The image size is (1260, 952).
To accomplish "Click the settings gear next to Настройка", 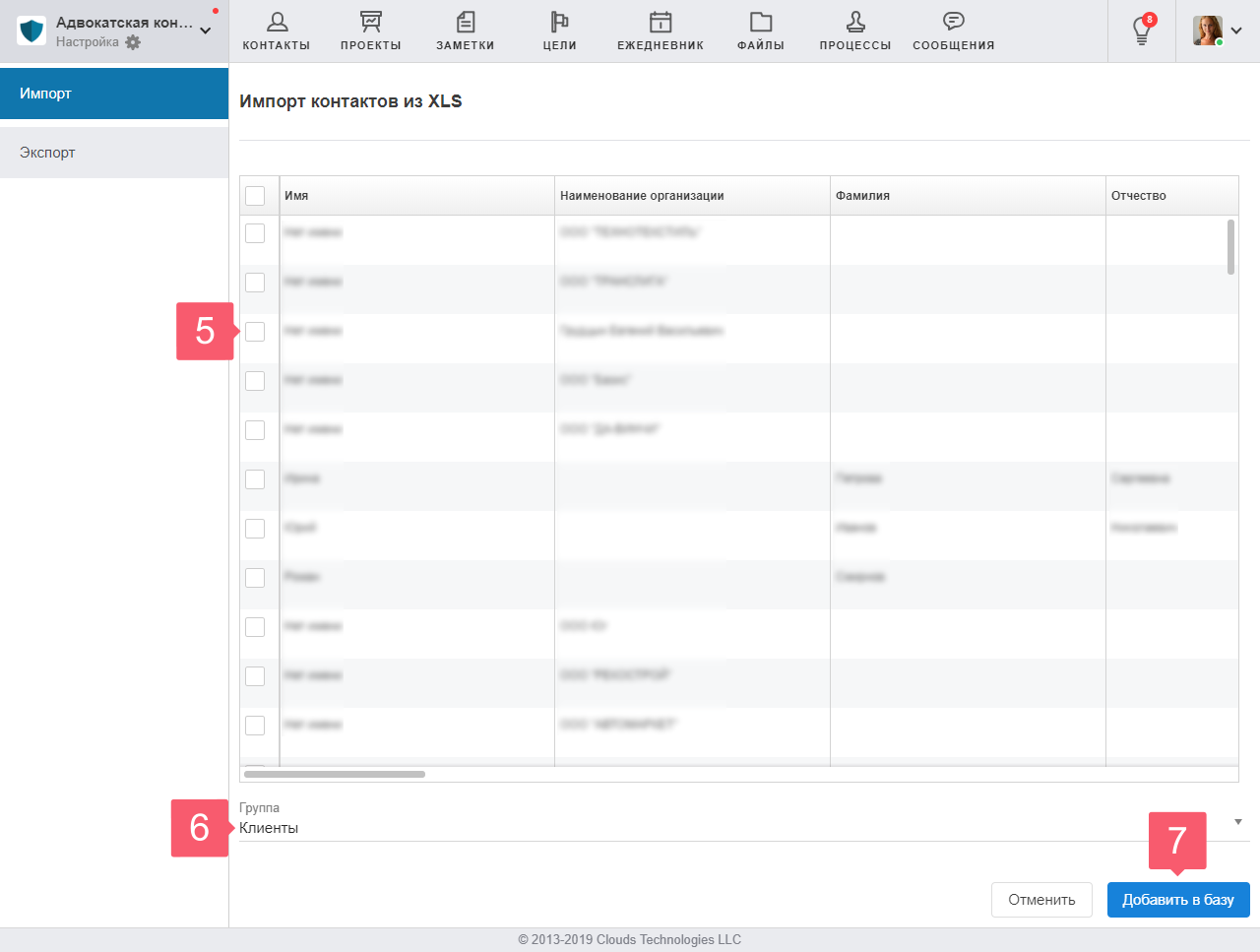I will click(133, 42).
